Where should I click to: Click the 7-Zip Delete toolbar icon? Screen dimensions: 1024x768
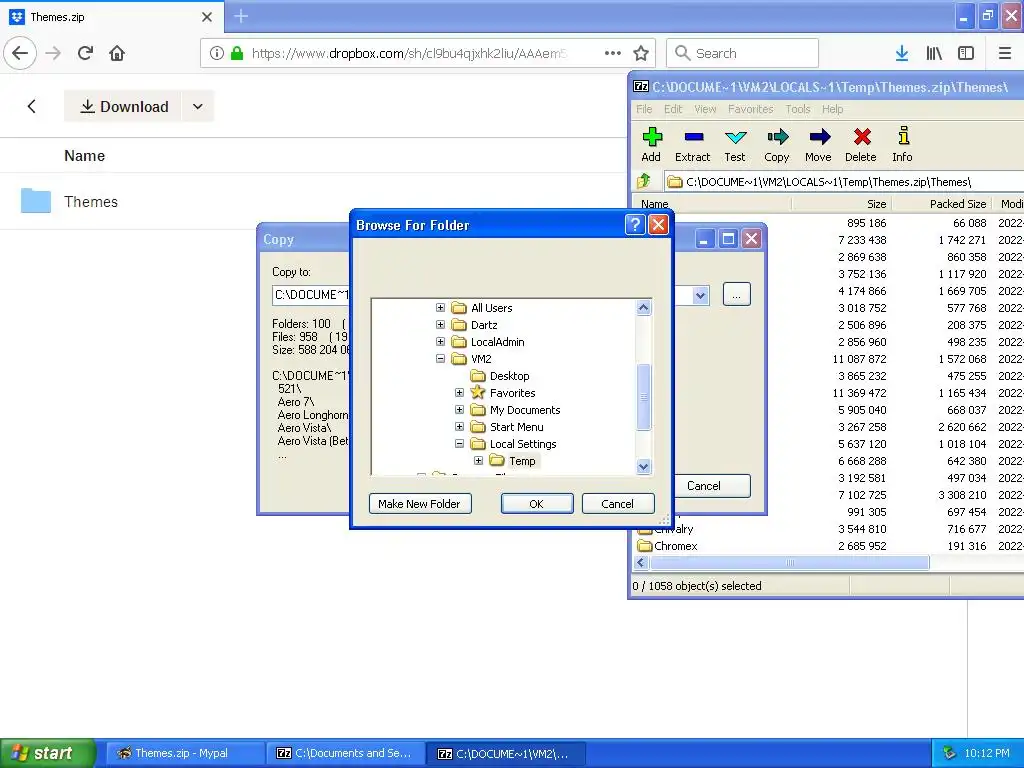(x=861, y=137)
